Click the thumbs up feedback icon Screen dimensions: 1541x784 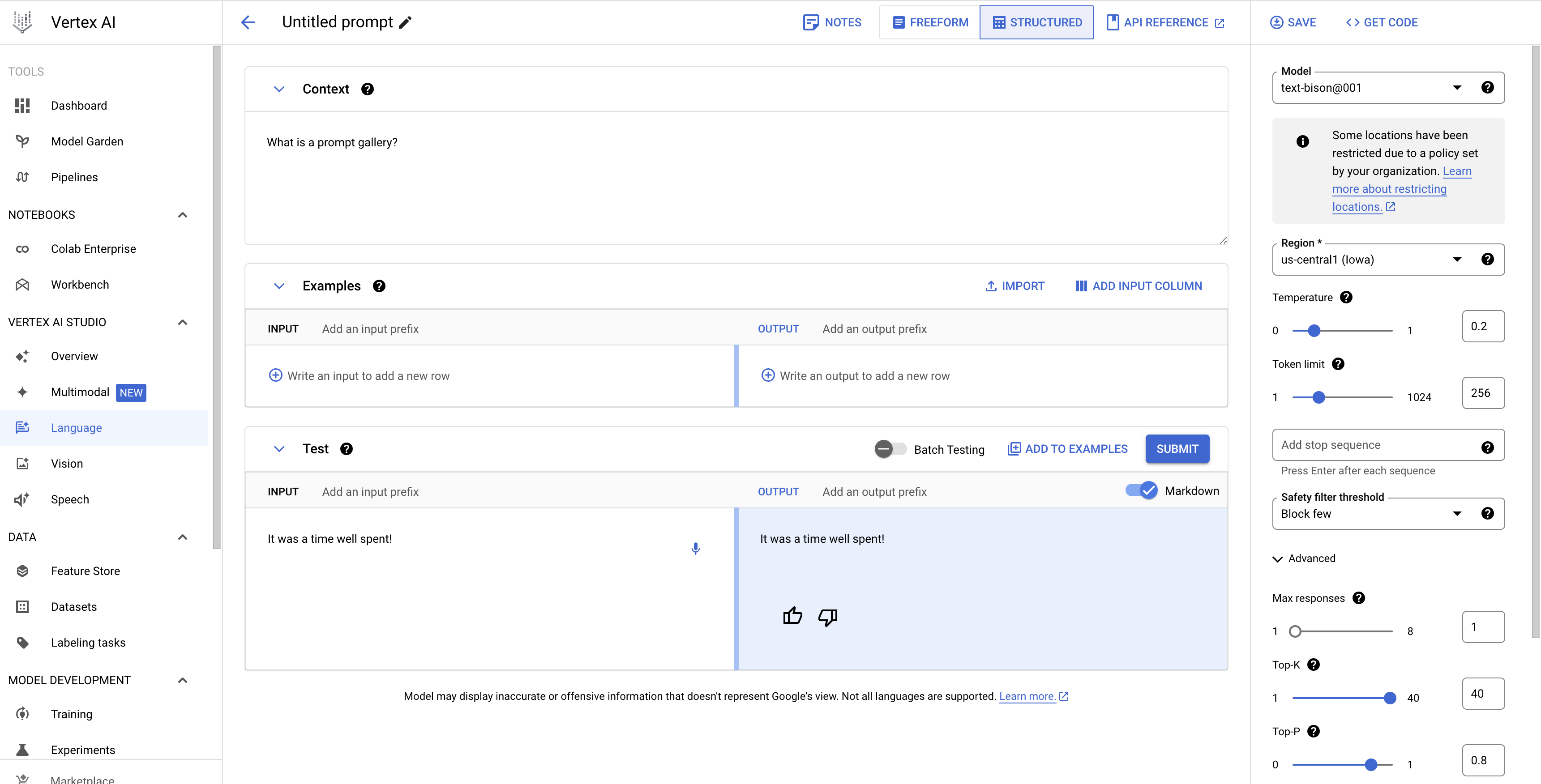pos(792,615)
